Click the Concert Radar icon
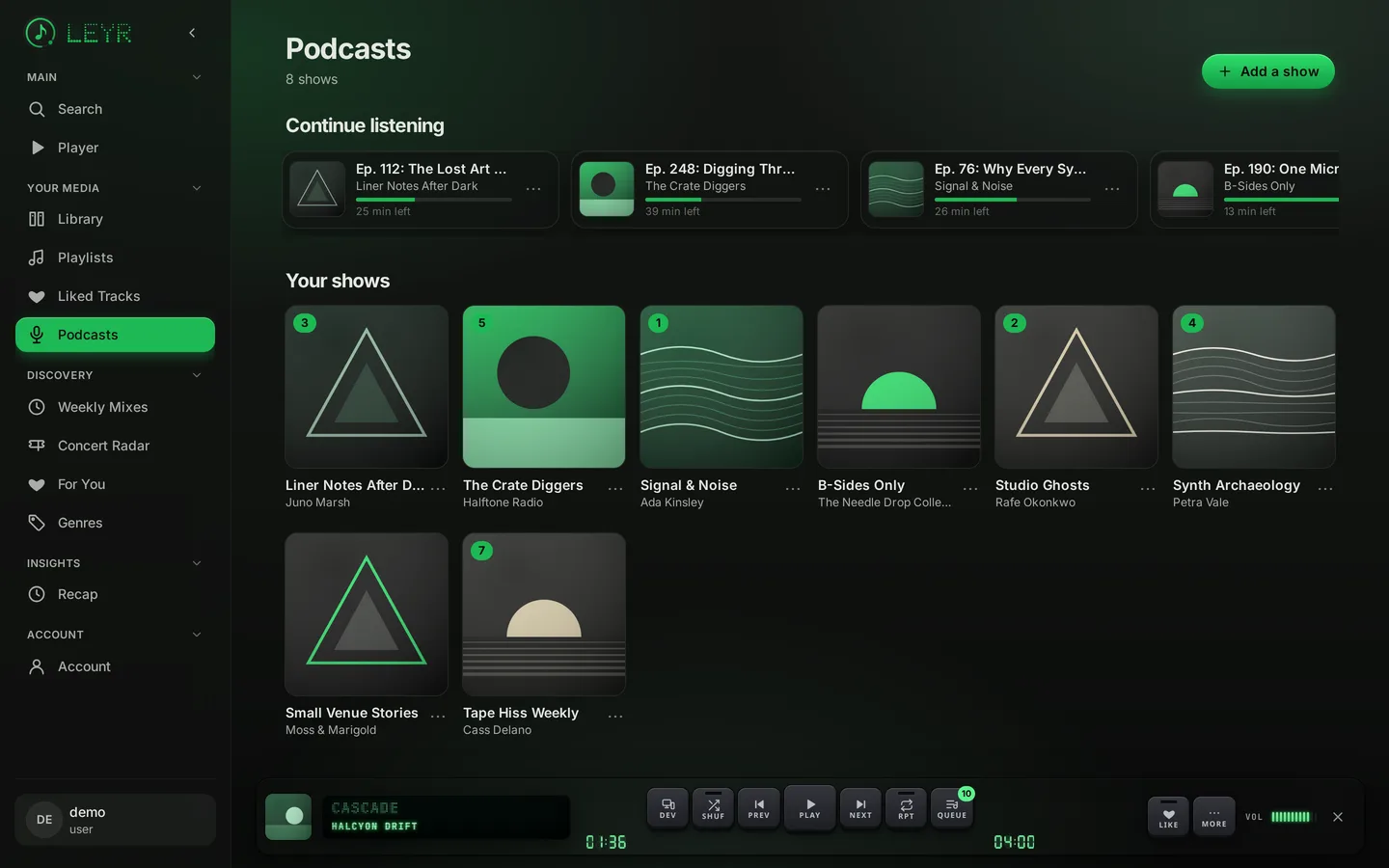Viewport: 1389px width, 868px height. click(x=37, y=446)
